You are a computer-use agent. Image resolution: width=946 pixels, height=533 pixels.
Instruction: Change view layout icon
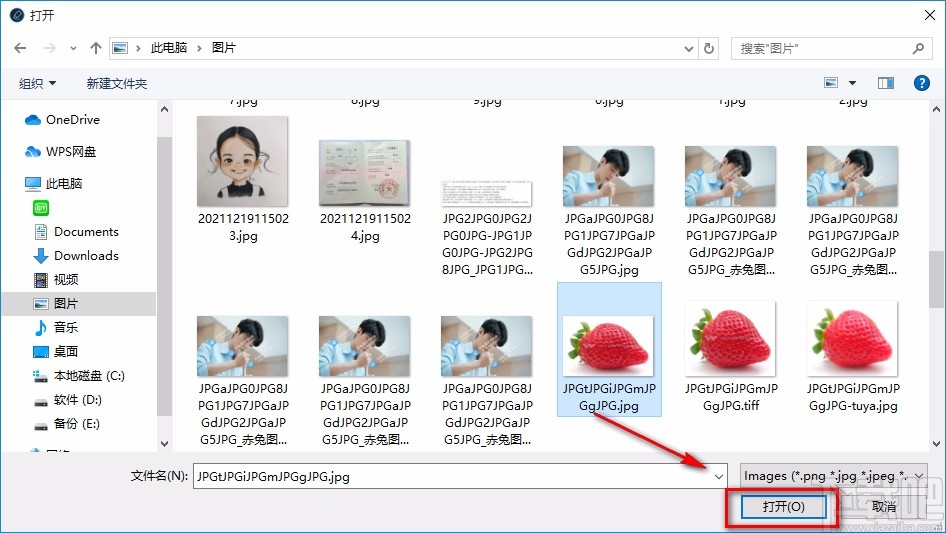pos(831,83)
